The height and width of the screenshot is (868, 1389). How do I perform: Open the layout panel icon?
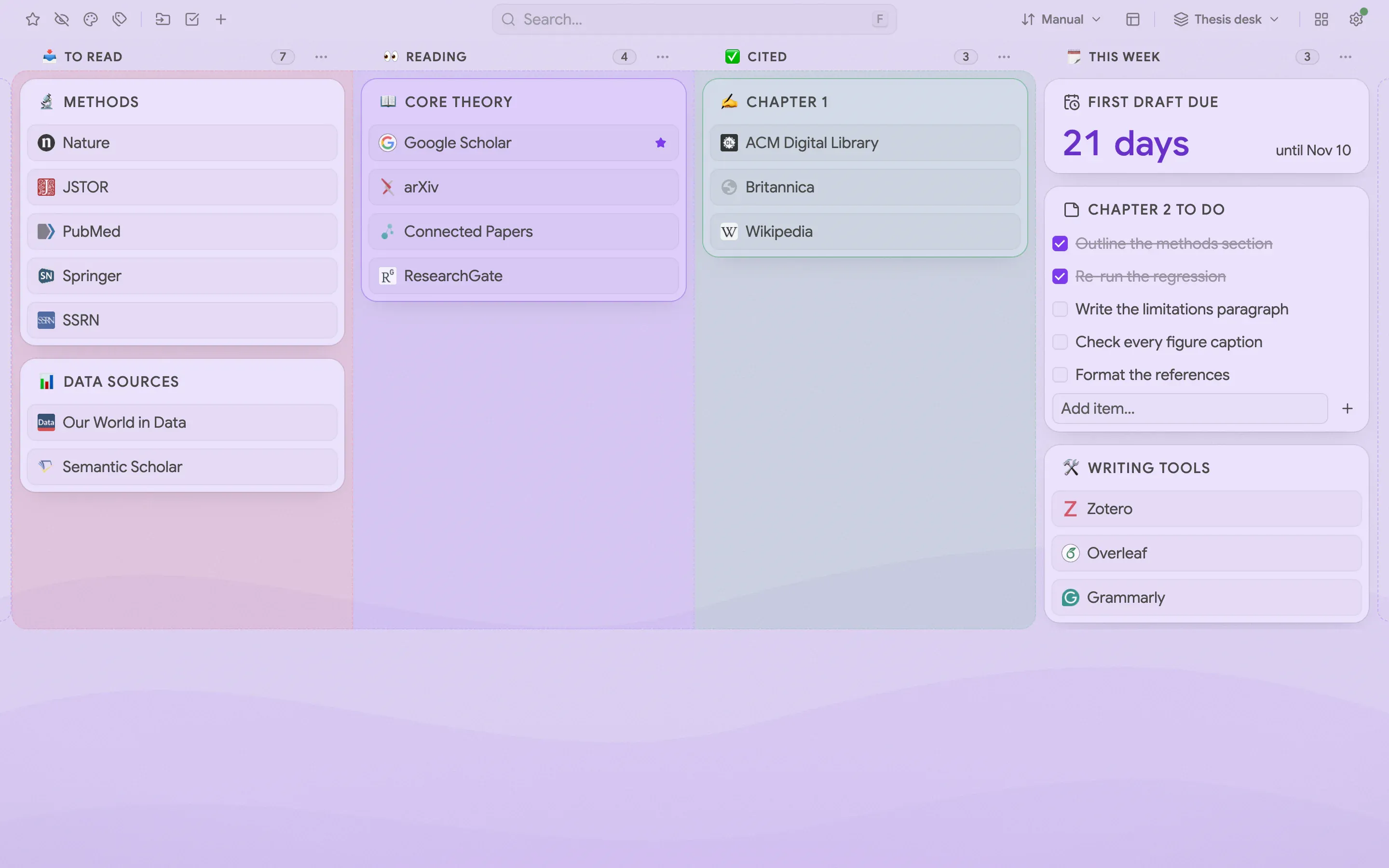pyautogui.click(x=1132, y=19)
